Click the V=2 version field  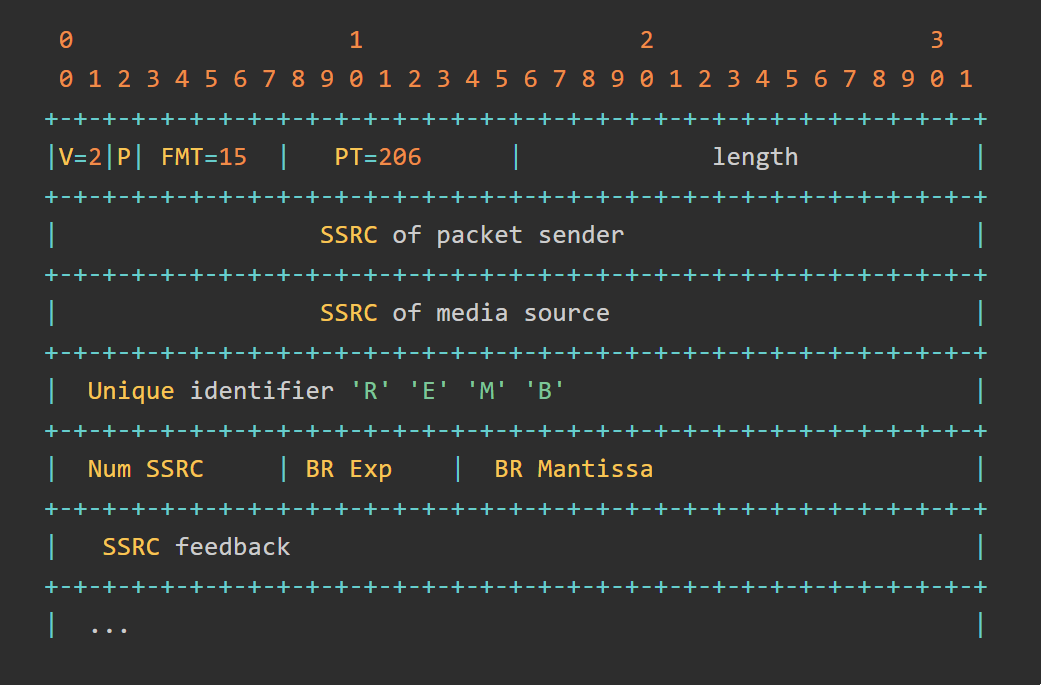pyautogui.click(x=80, y=157)
